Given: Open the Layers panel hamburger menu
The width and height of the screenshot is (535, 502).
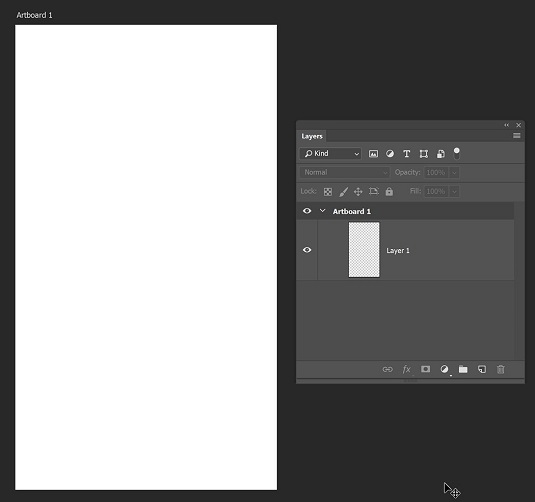Looking at the screenshot, I should 517,136.
